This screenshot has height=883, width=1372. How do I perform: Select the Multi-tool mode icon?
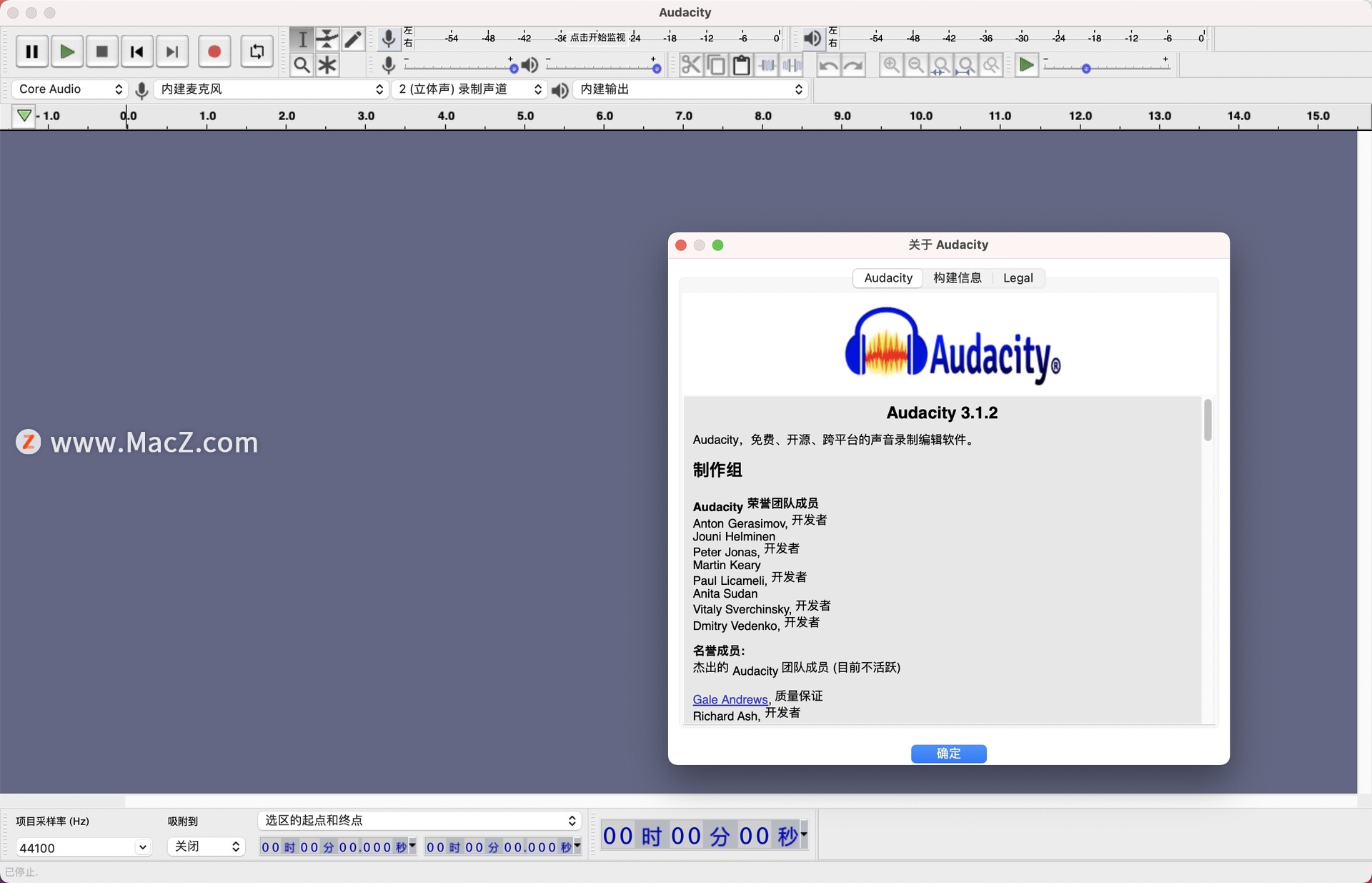coord(327,65)
